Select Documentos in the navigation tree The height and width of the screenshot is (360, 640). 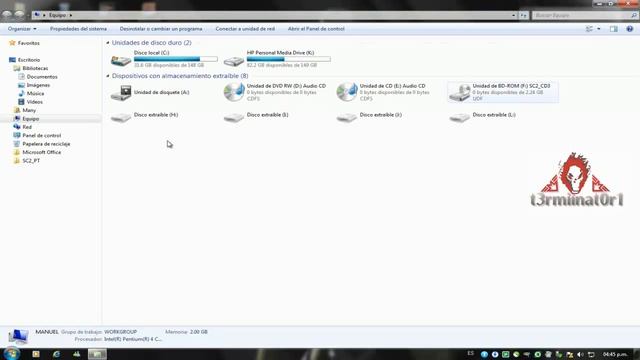(42, 77)
